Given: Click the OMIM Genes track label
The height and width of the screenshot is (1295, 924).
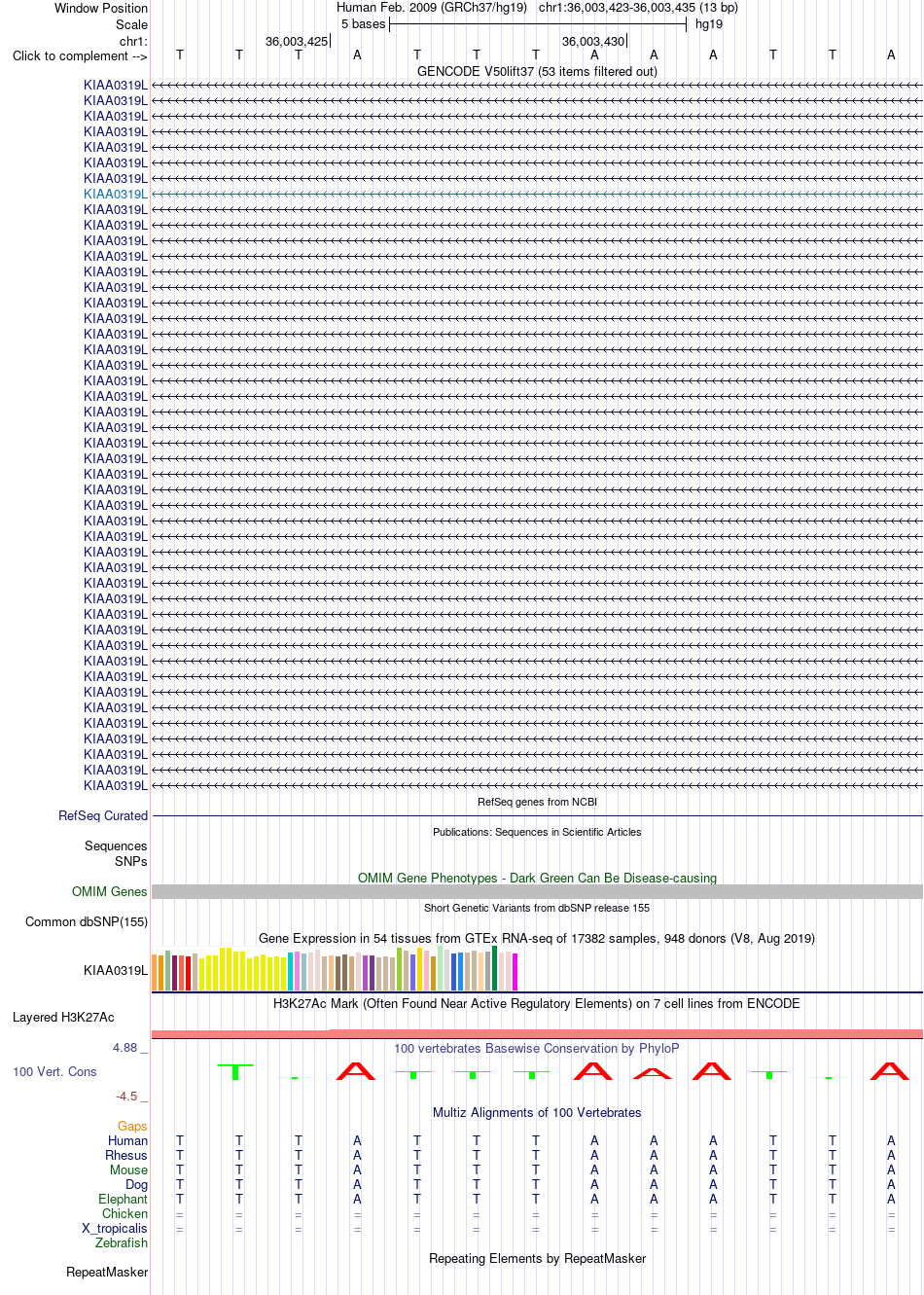Looking at the screenshot, I should click(110, 891).
